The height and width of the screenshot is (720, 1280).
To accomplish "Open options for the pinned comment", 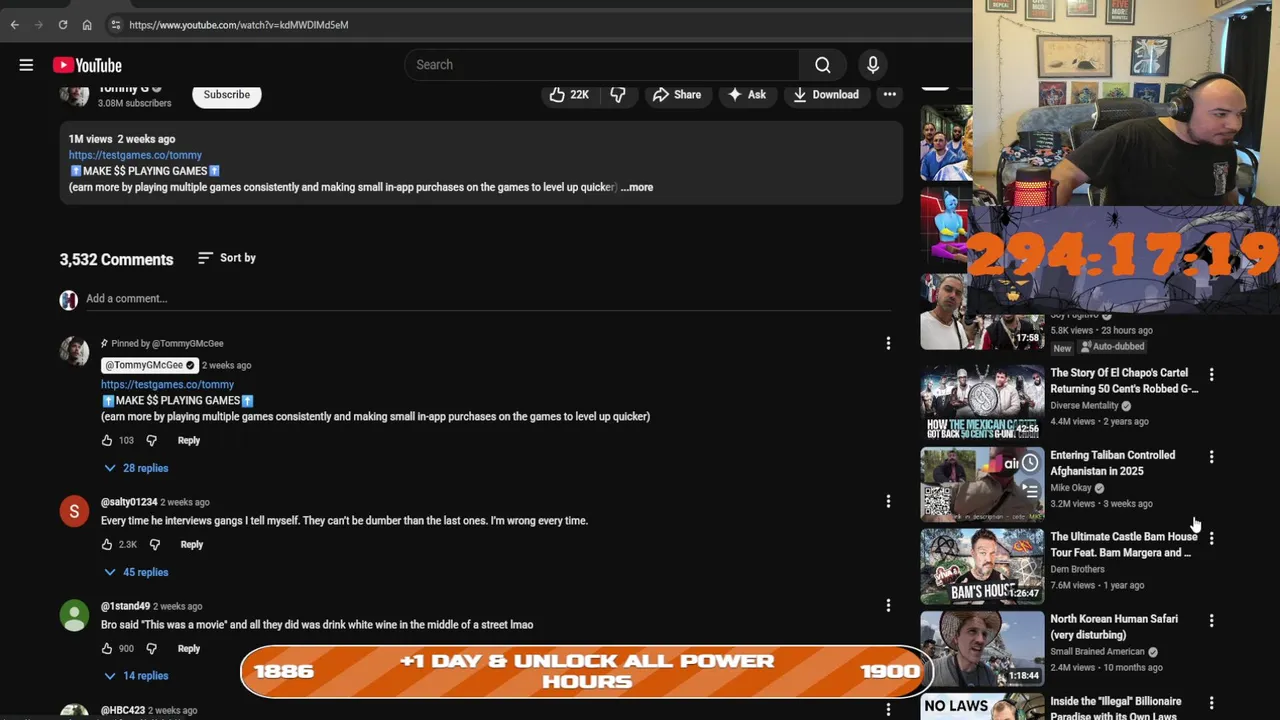I will tap(888, 344).
